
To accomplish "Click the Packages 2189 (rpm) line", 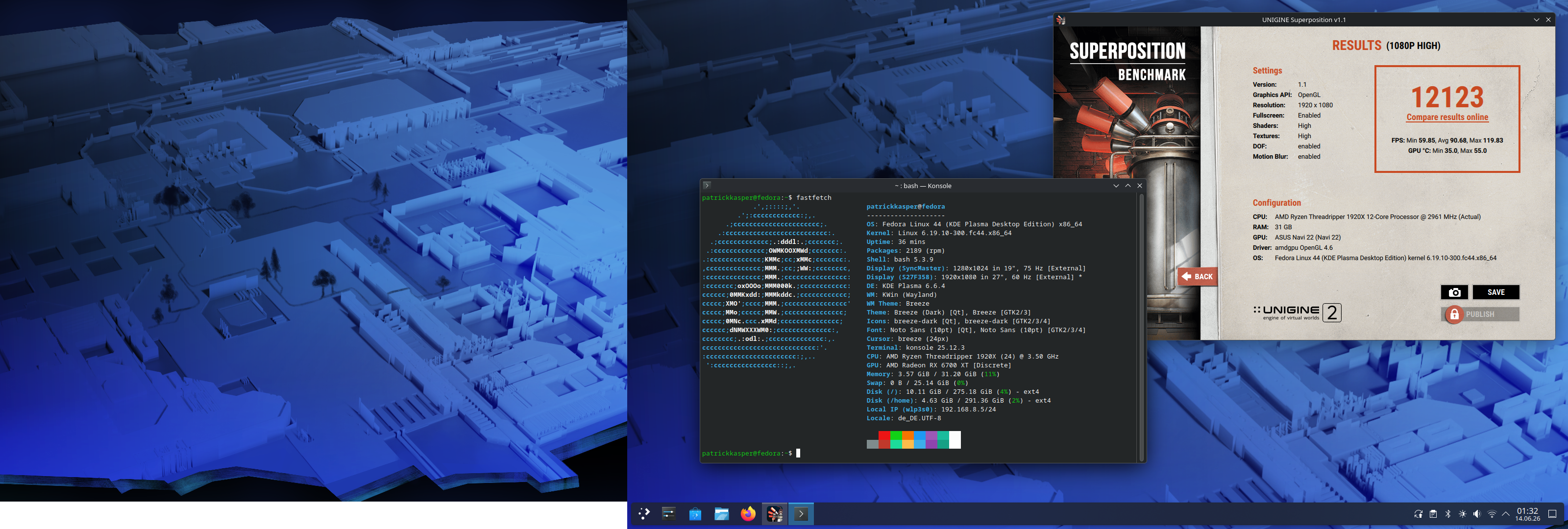I will 905,251.
